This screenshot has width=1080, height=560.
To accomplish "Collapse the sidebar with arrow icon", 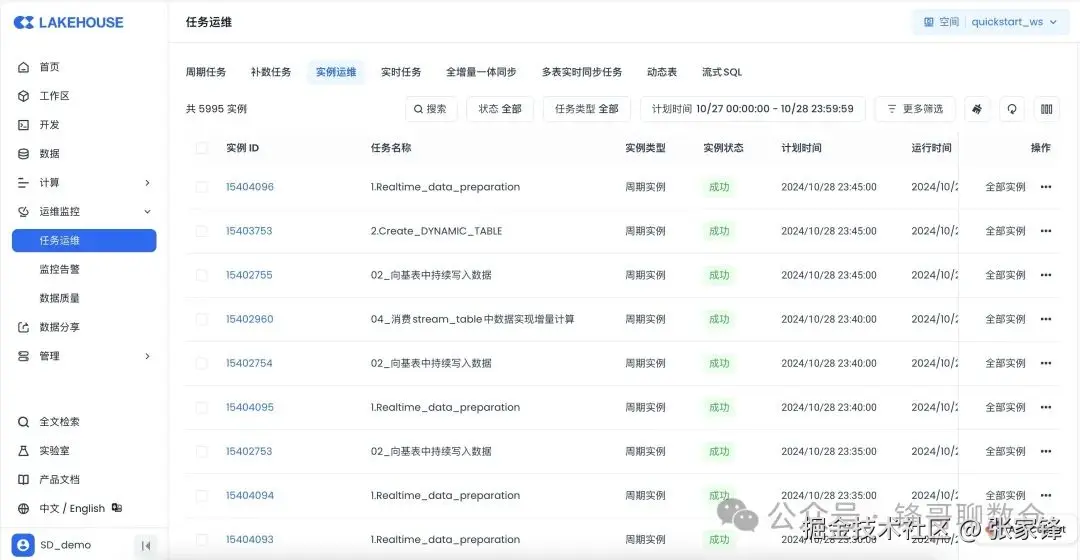I will [145, 546].
